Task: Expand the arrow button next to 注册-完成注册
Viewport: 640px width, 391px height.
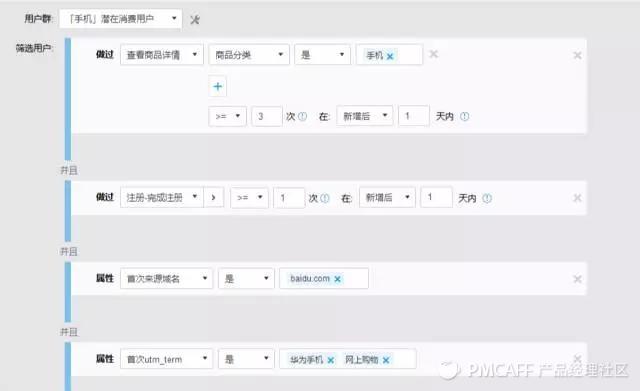Action: tap(214, 198)
